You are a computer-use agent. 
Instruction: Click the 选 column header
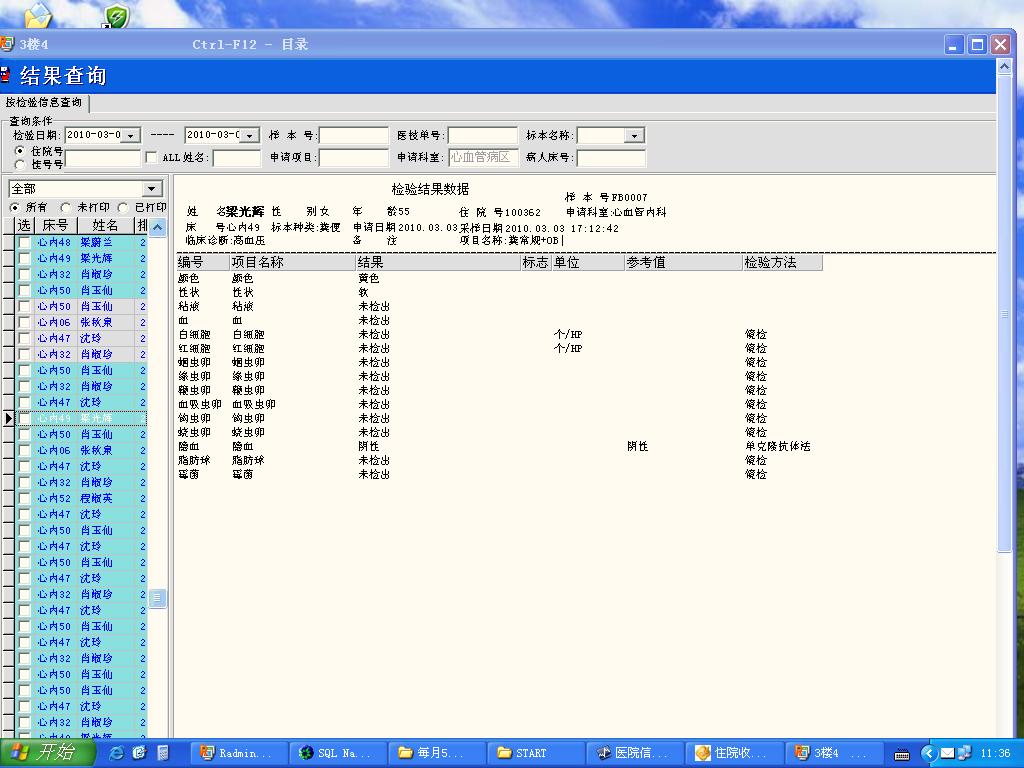[24, 225]
